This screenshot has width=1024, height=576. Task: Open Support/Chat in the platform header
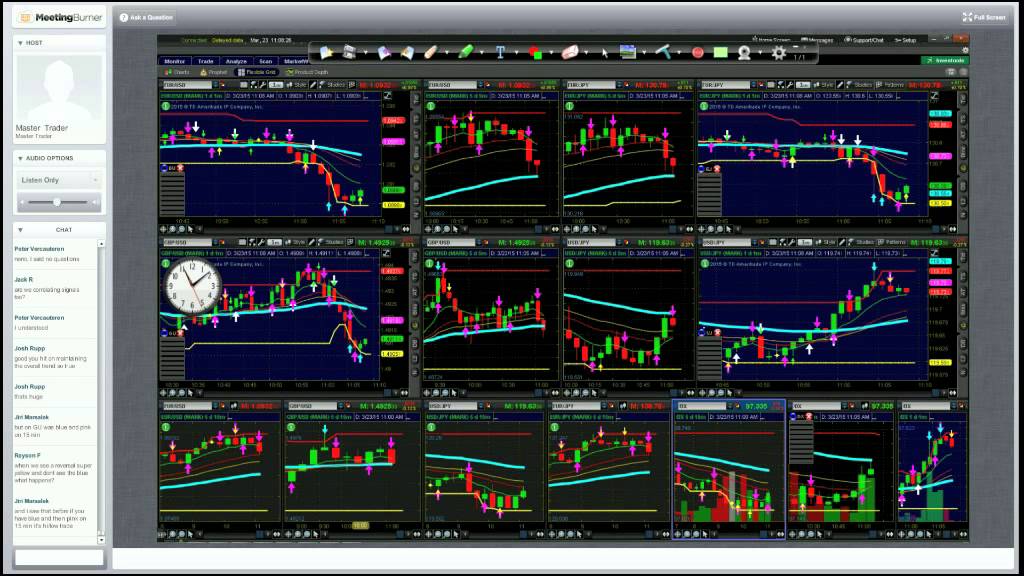[863, 40]
